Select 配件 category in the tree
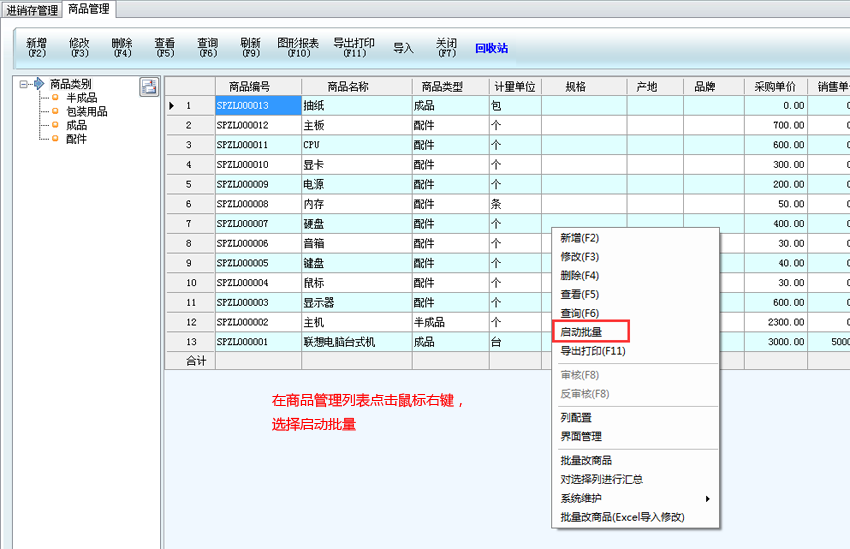Viewport: 850px width, 549px height. click(x=76, y=140)
